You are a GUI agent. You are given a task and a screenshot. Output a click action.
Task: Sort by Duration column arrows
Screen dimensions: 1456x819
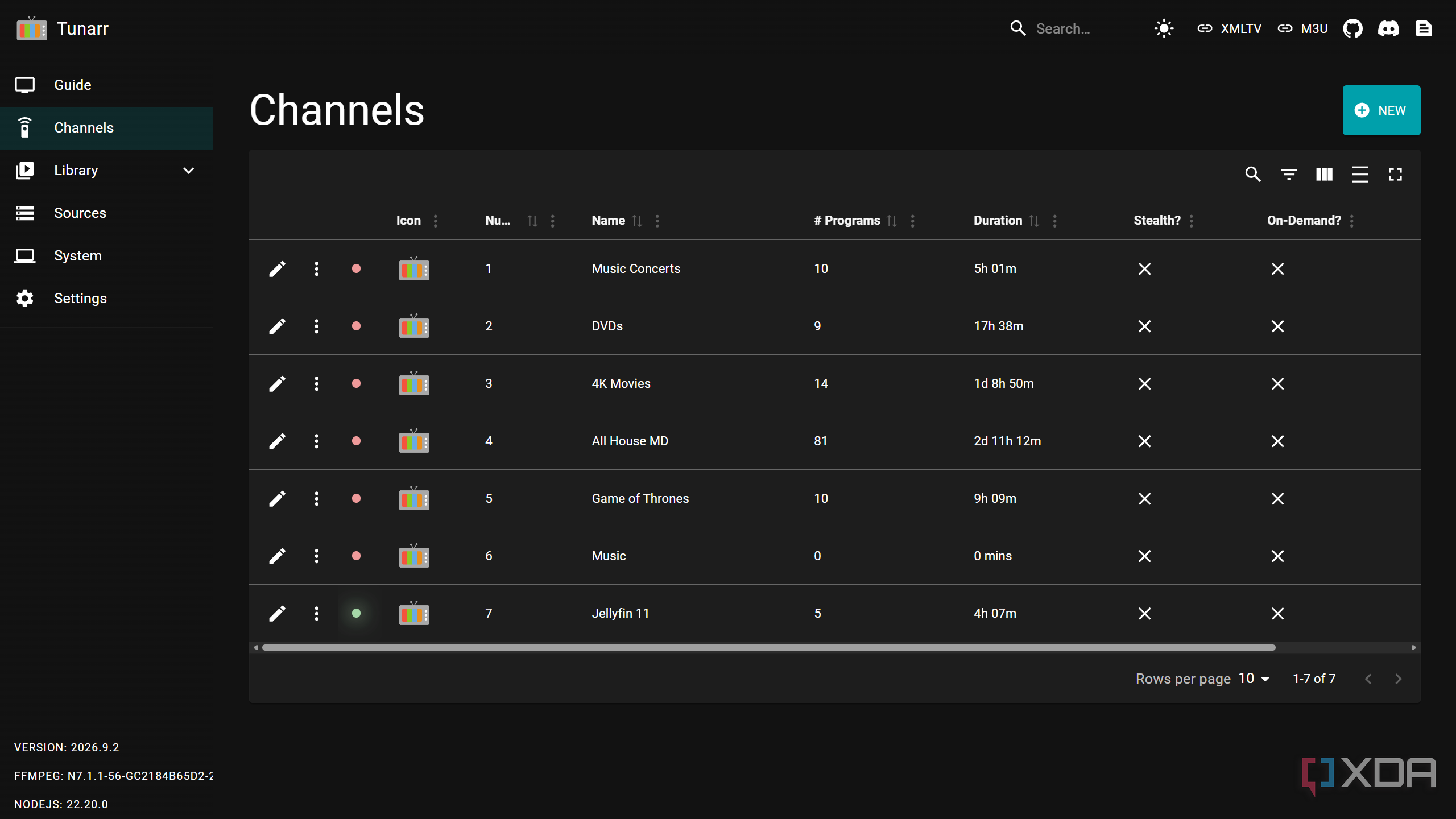[1034, 221]
